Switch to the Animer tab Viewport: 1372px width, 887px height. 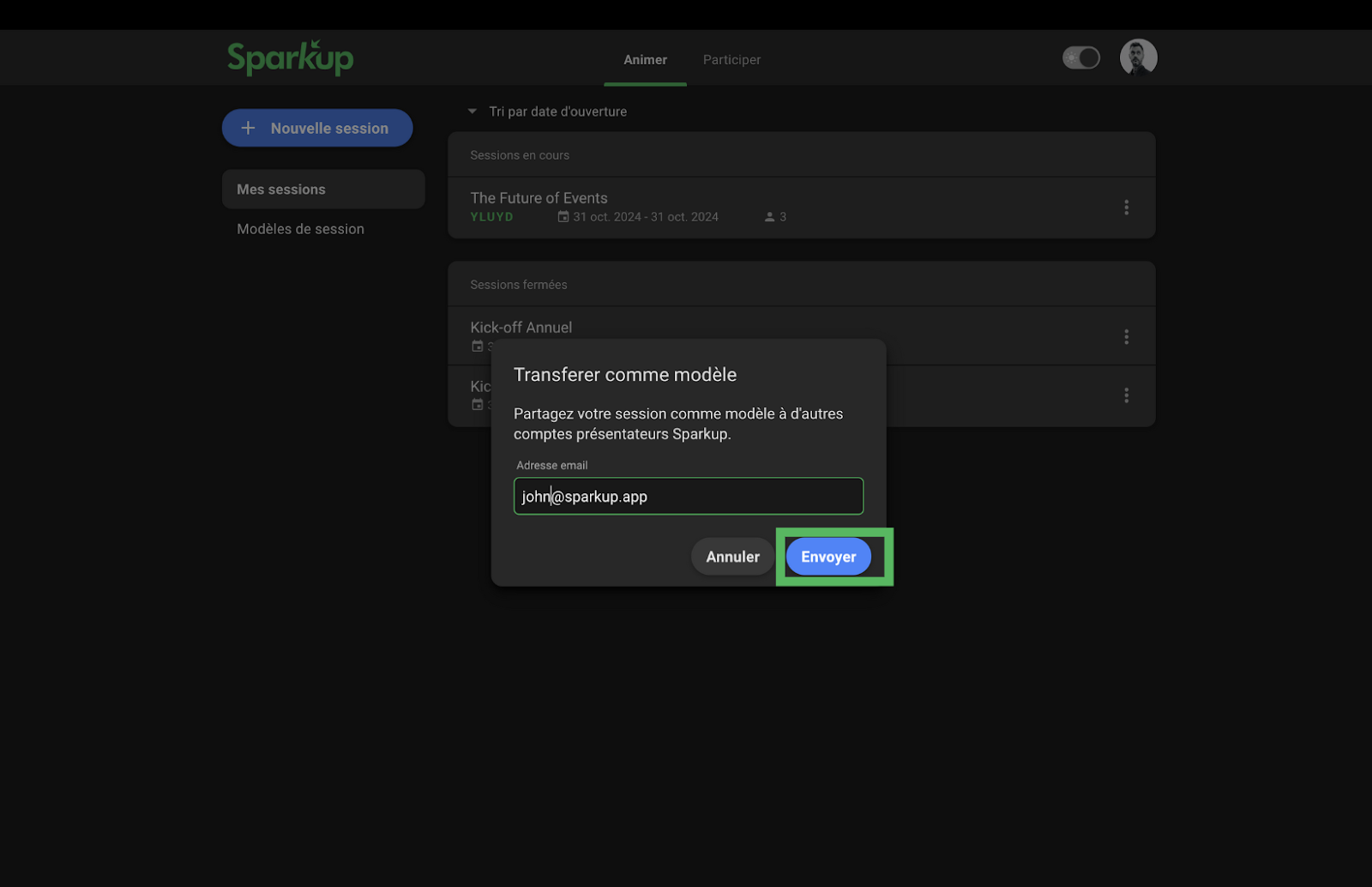pyautogui.click(x=645, y=60)
